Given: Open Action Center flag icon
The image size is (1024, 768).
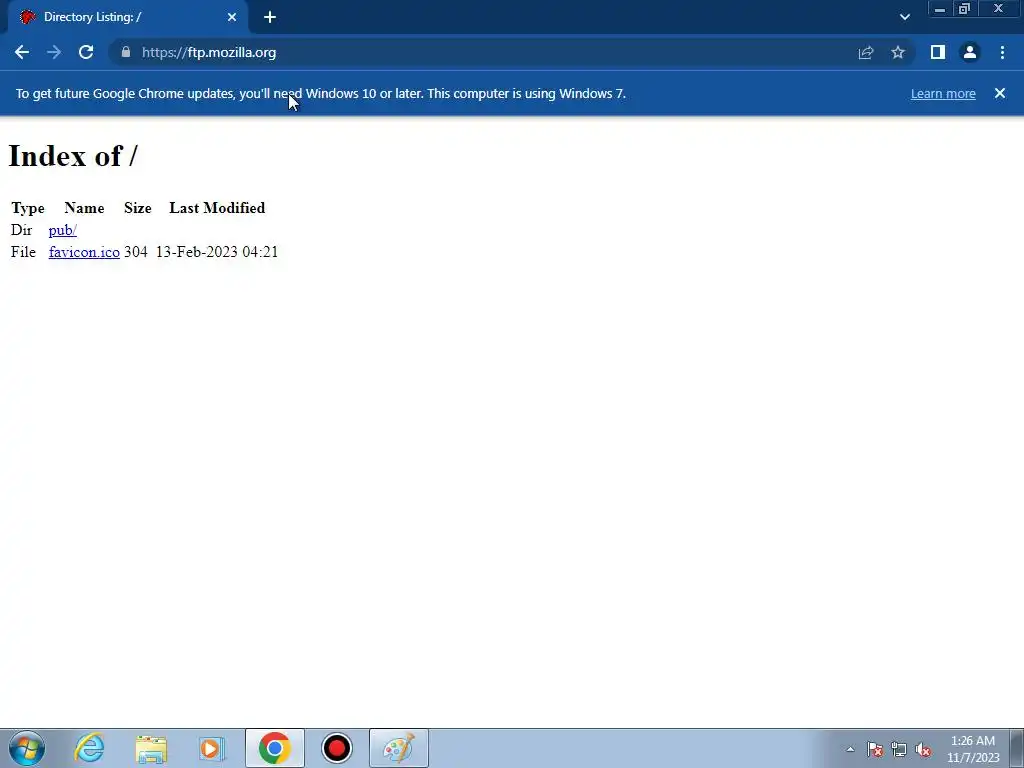Looking at the screenshot, I should pyautogui.click(x=875, y=749).
